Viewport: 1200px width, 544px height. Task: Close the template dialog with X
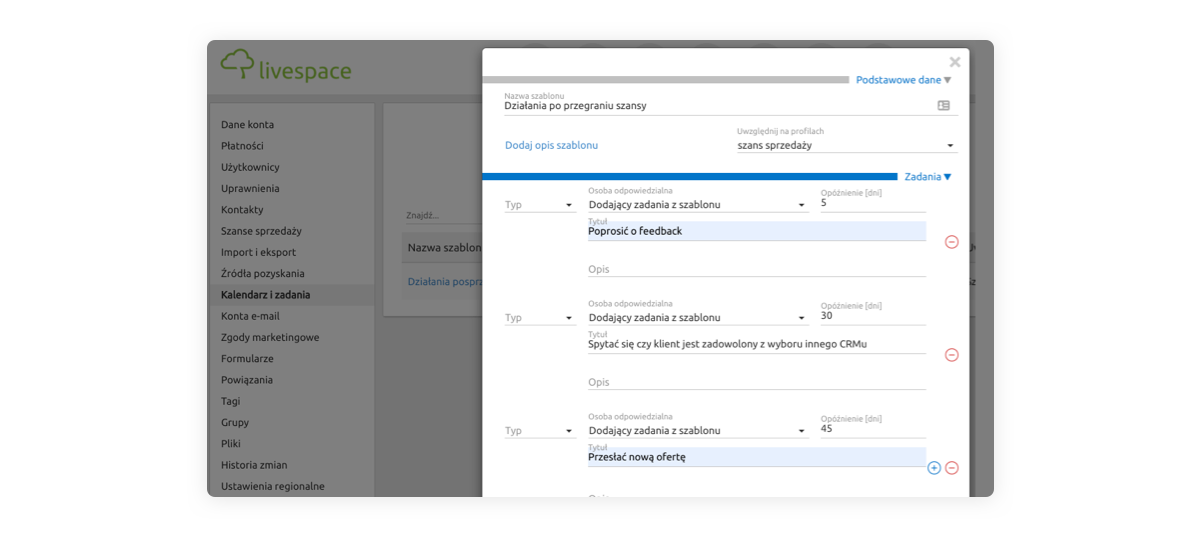click(955, 62)
